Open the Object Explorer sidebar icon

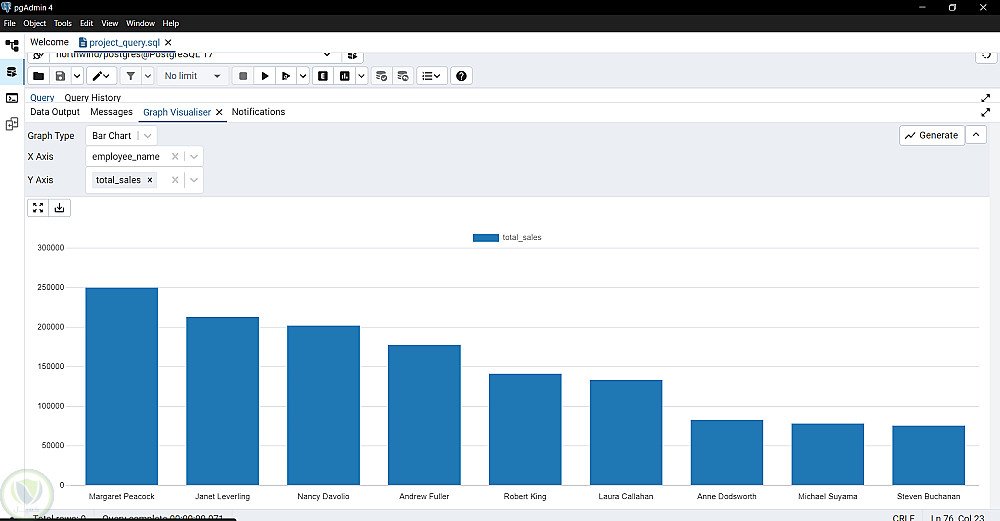click(12, 46)
